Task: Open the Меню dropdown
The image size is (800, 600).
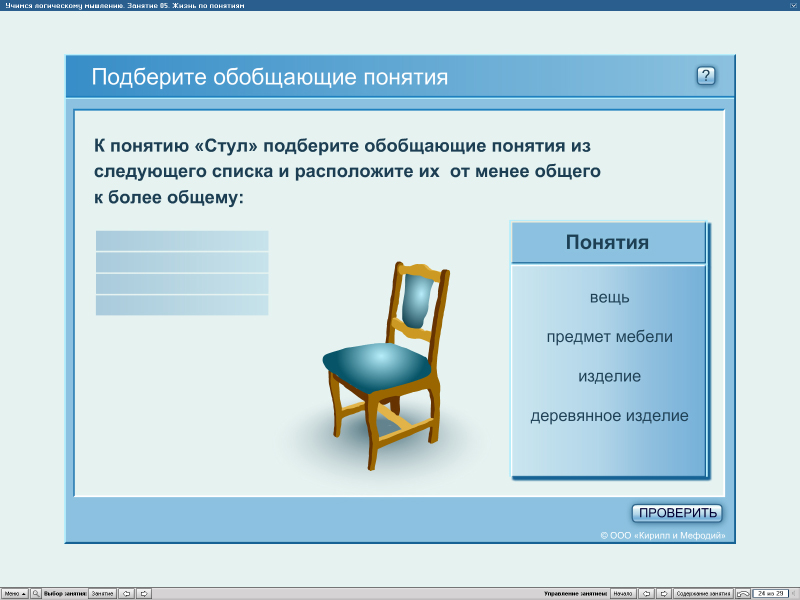Action: click(15, 592)
